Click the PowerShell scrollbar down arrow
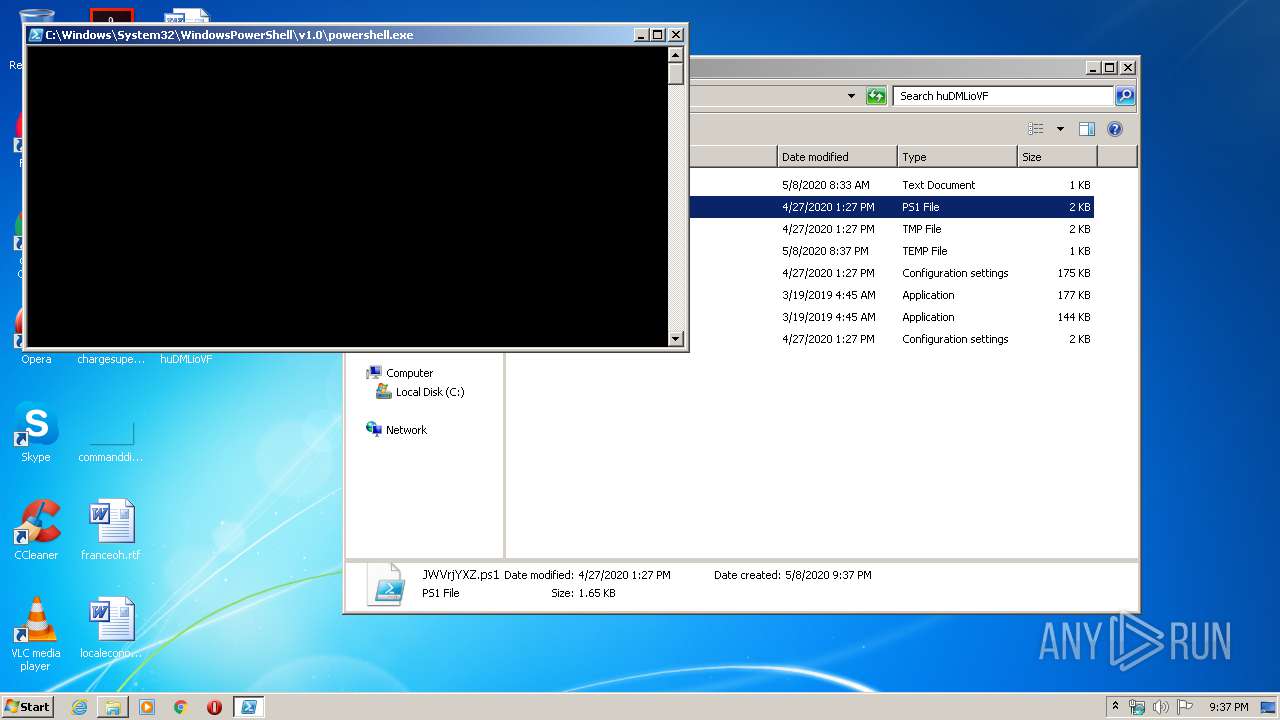The height and width of the screenshot is (720, 1280). tap(676, 339)
